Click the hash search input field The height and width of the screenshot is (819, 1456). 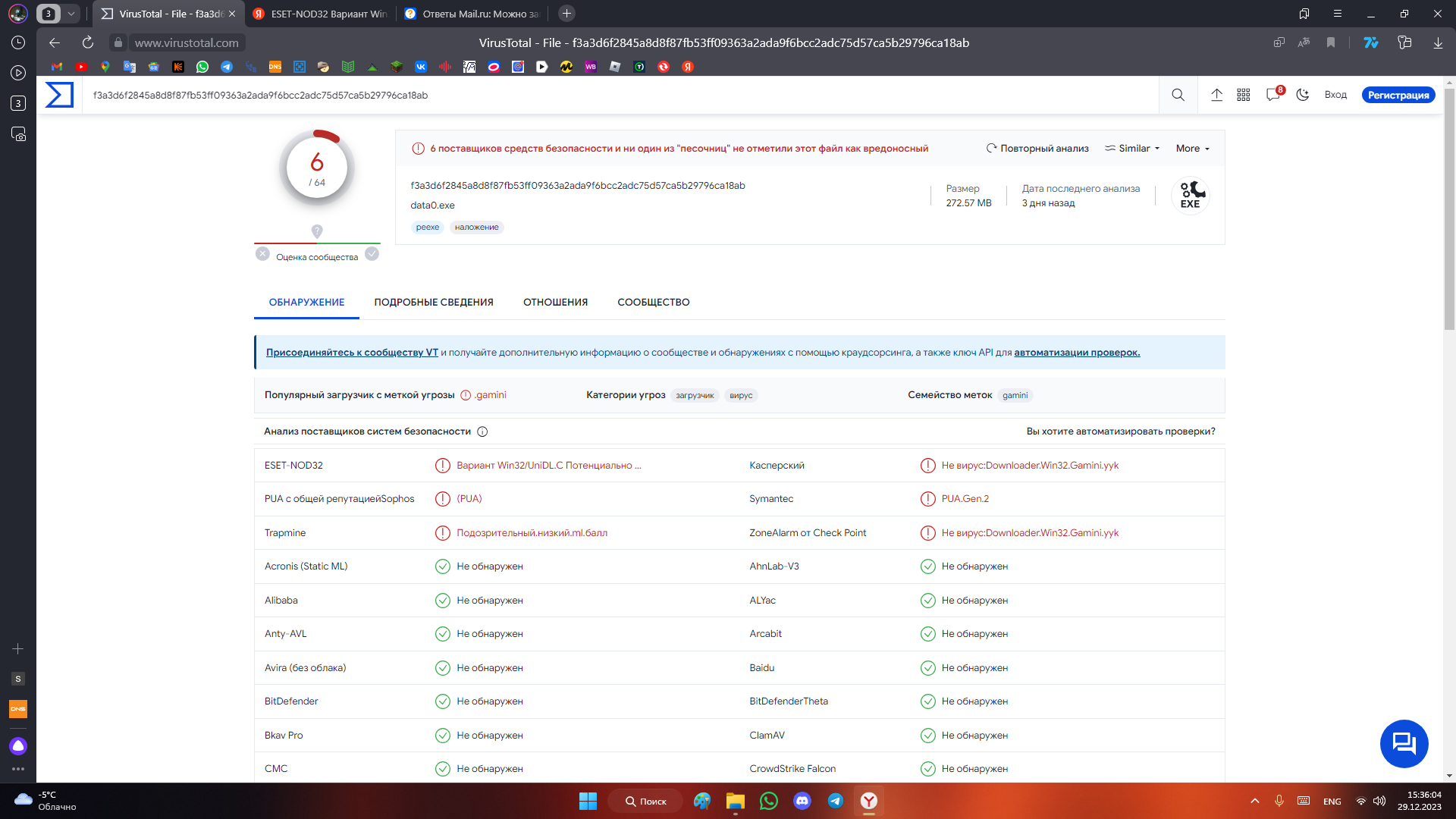620,95
